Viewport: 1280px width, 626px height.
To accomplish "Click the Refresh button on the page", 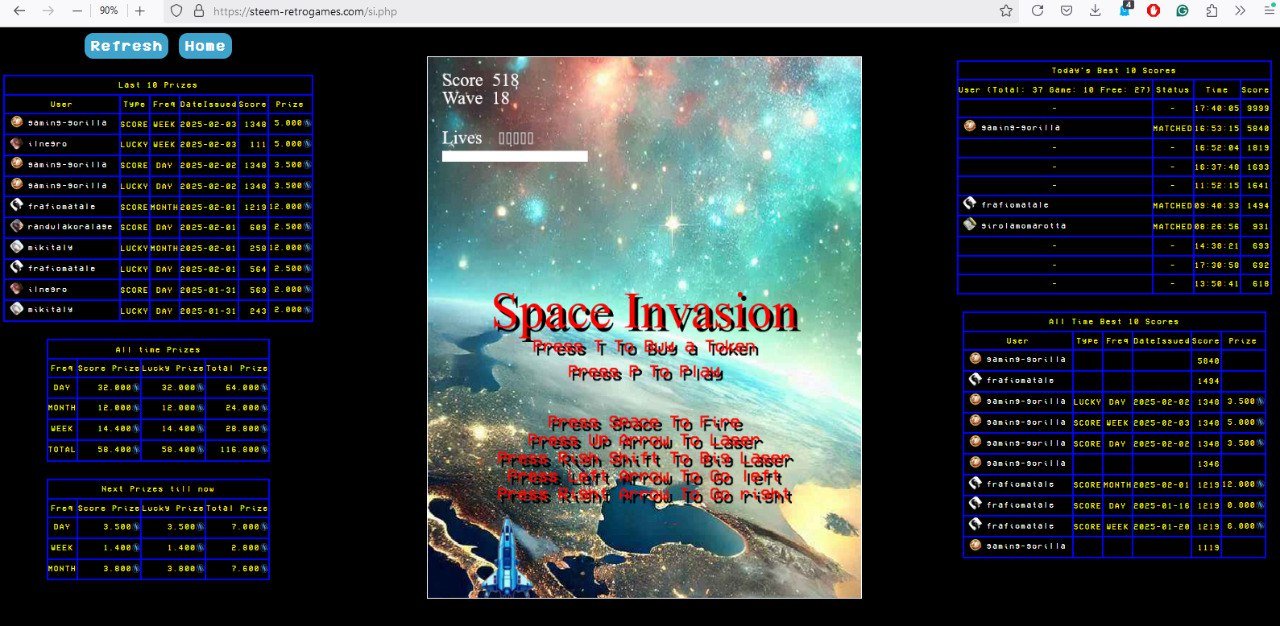I will click(126, 46).
